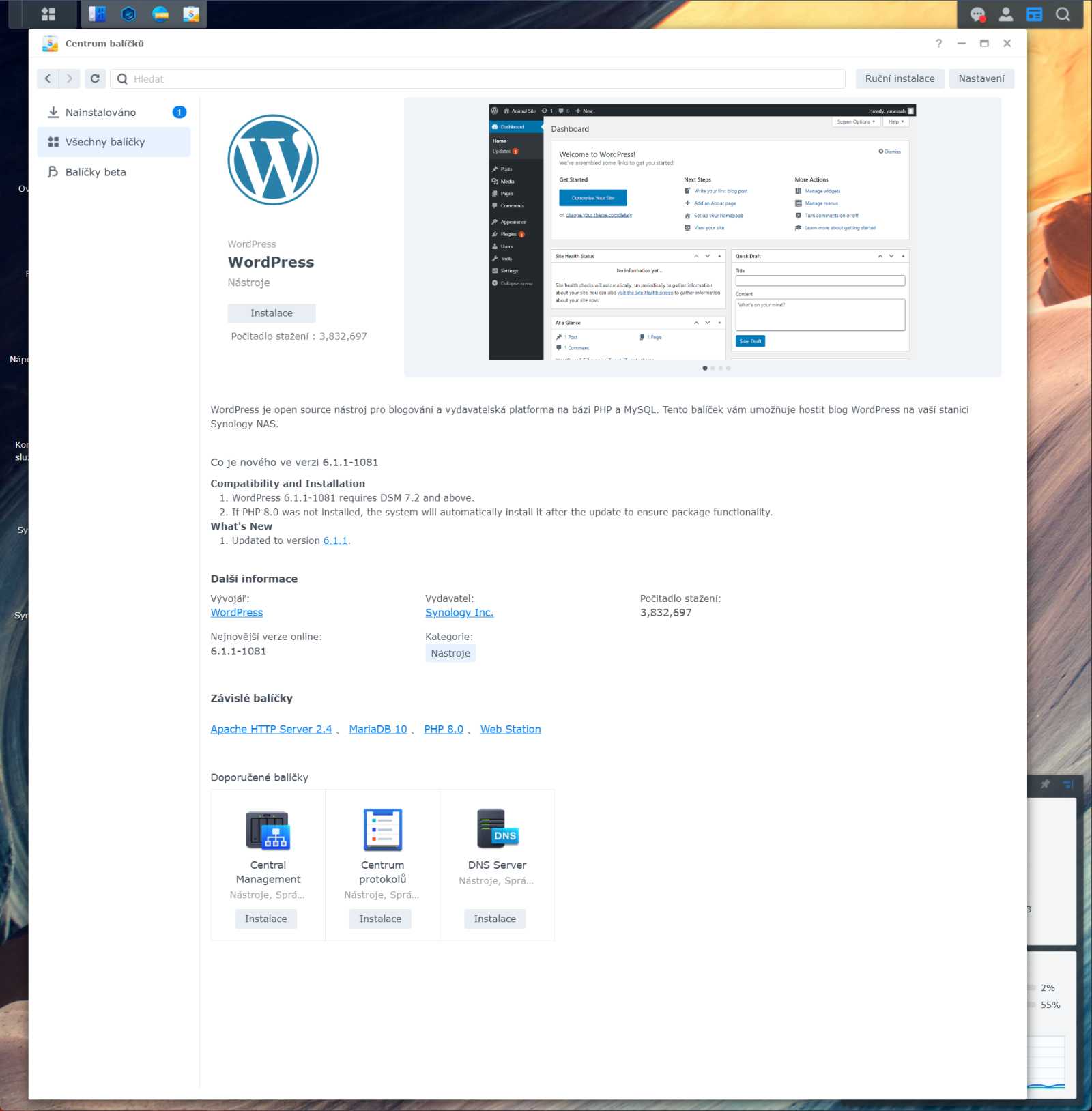This screenshot has height=1111, width=1092.
Task: Open MariaDB 10 dependency link
Action: (378, 729)
